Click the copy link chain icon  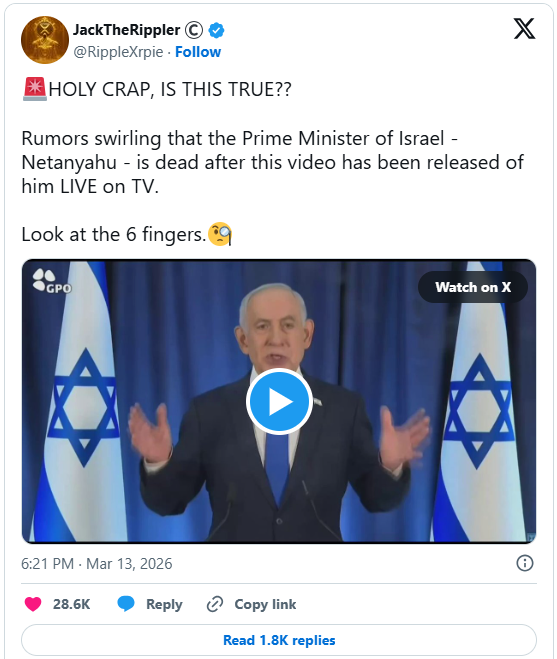[x=214, y=604]
